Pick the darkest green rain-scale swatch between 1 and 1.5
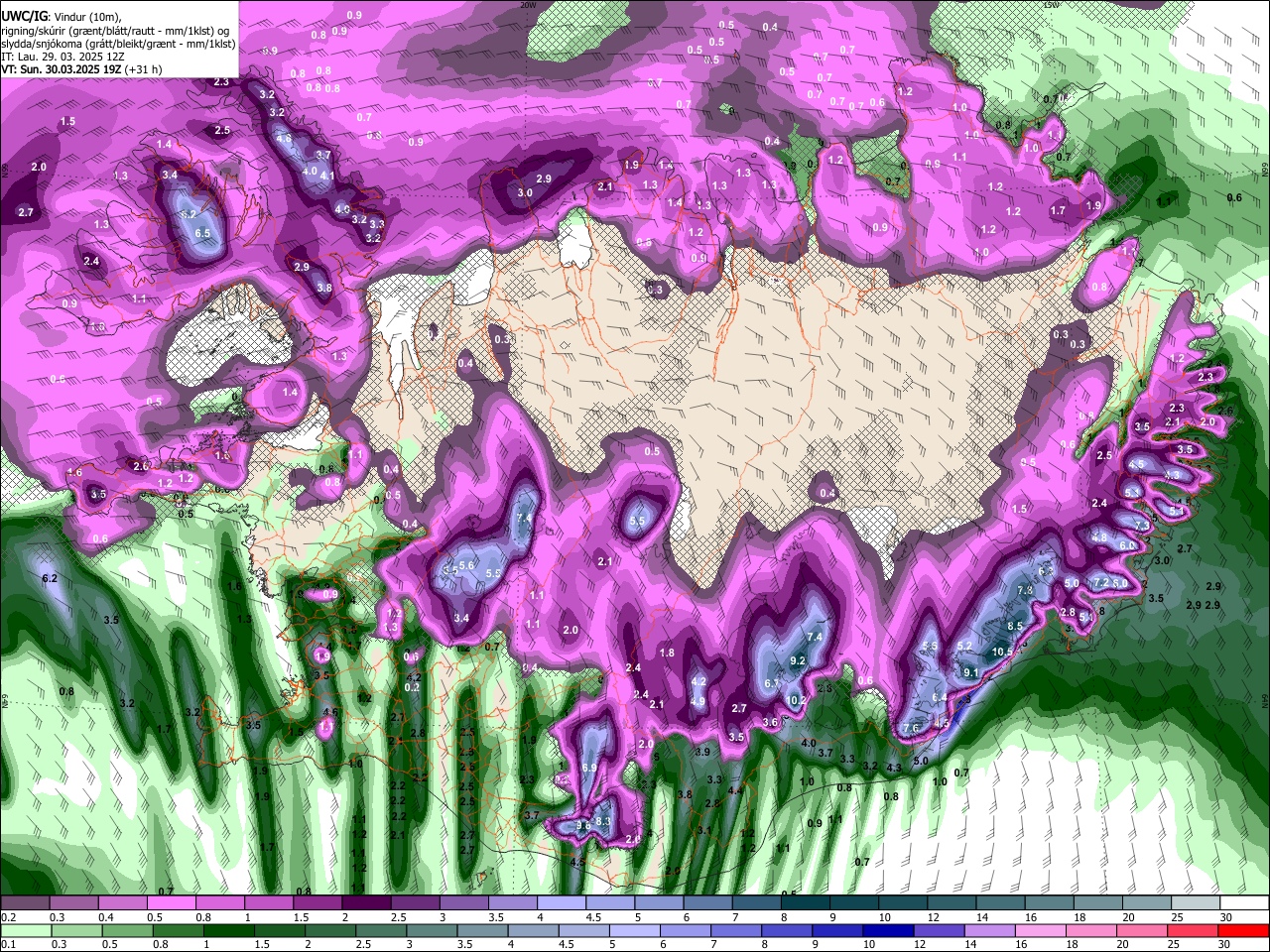Image resolution: width=1270 pixels, height=952 pixels. (x=228, y=930)
